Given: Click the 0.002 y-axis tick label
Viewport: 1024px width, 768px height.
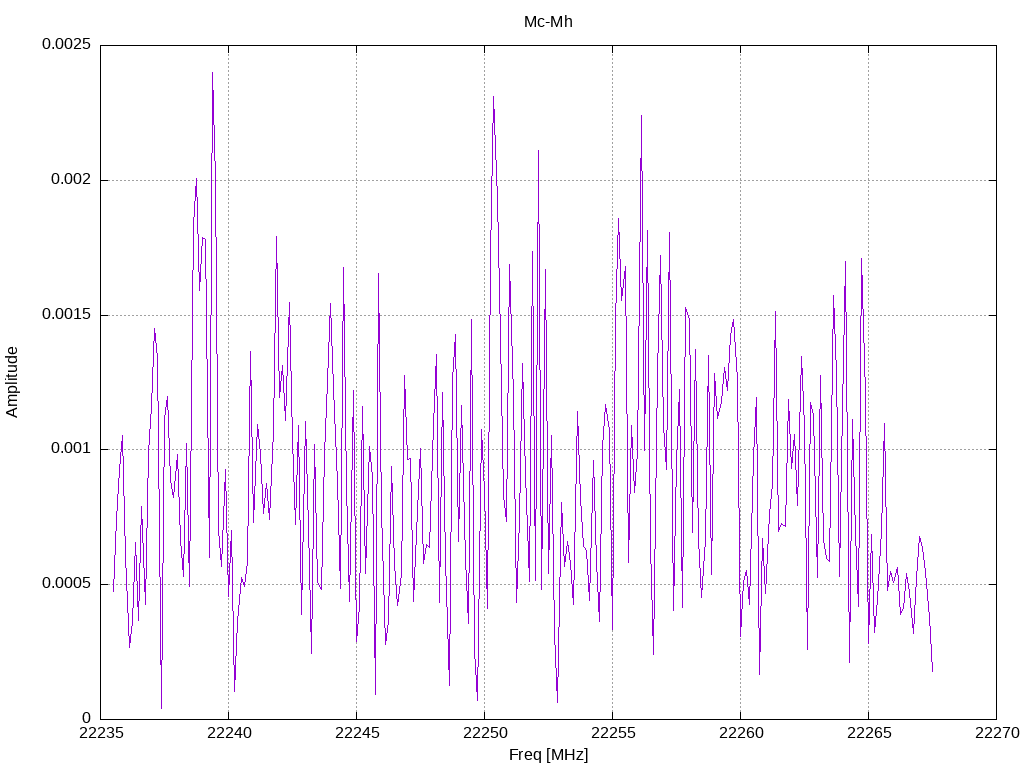Looking at the screenshot, I should click(x=71, y=180).
